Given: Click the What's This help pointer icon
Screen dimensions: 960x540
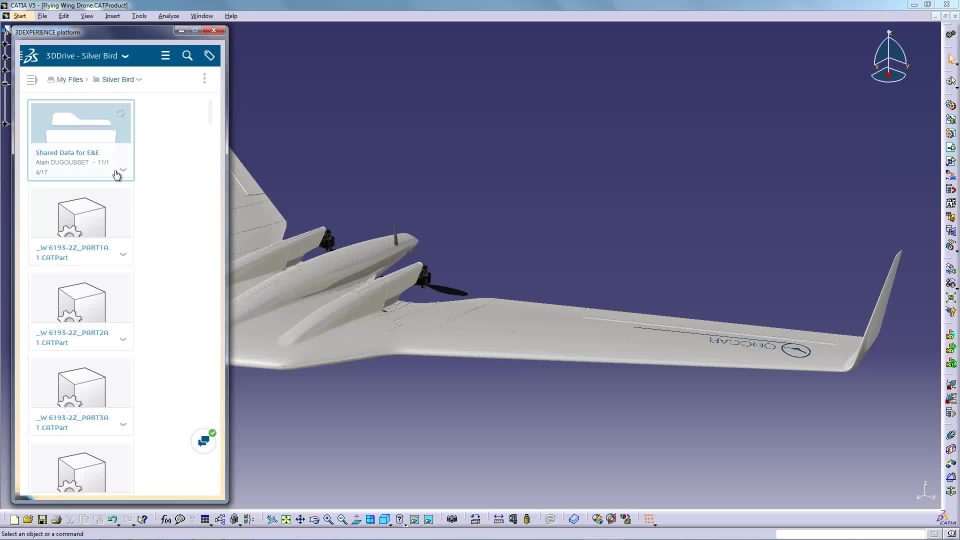Looking at the screenshot, I should pos(142,519).
